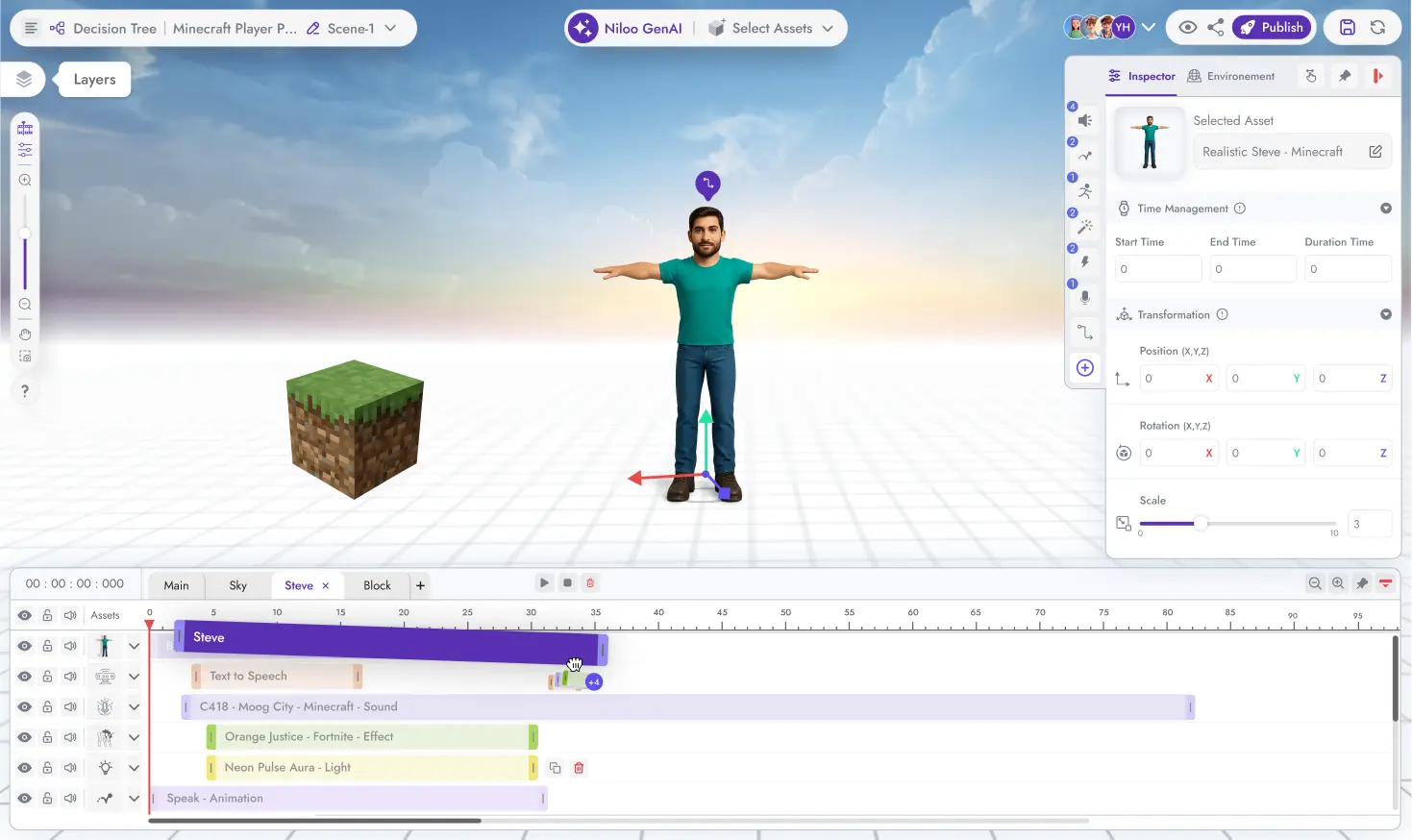Toggle visibility of C418 Moog City track
The width and height of the screenshot is (1412, 840).
tap(25, 706)
